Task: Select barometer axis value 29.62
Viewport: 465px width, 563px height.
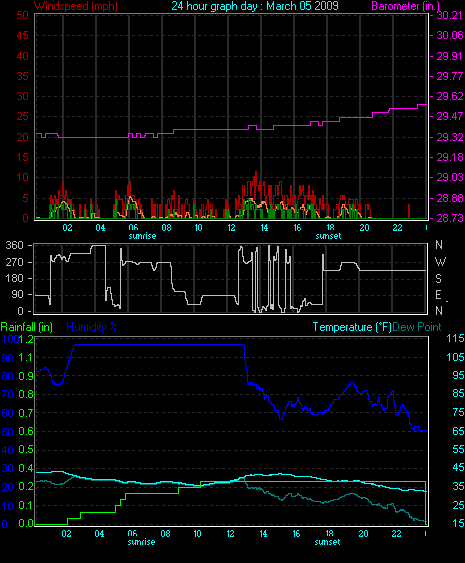Action: tap(449, 96)
